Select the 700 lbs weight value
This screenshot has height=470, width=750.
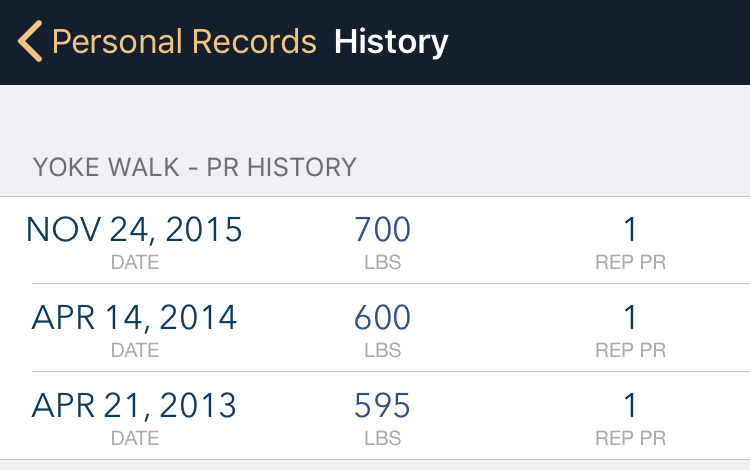point(382,229)
